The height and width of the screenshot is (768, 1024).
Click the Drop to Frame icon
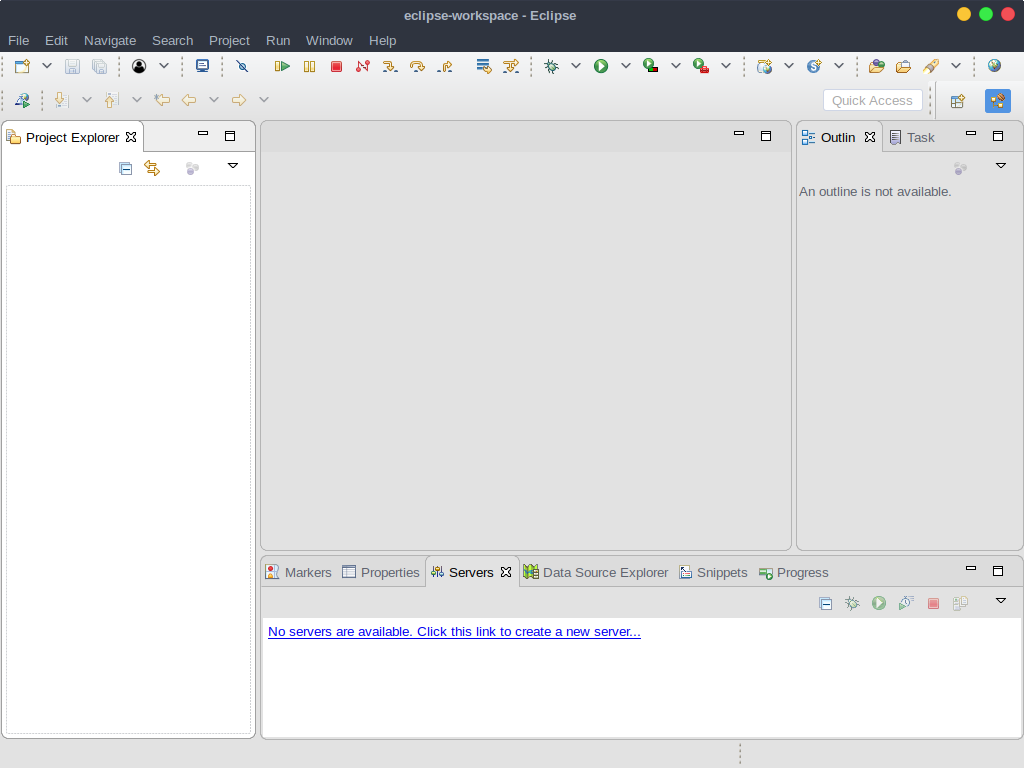(x=484, y=66)
